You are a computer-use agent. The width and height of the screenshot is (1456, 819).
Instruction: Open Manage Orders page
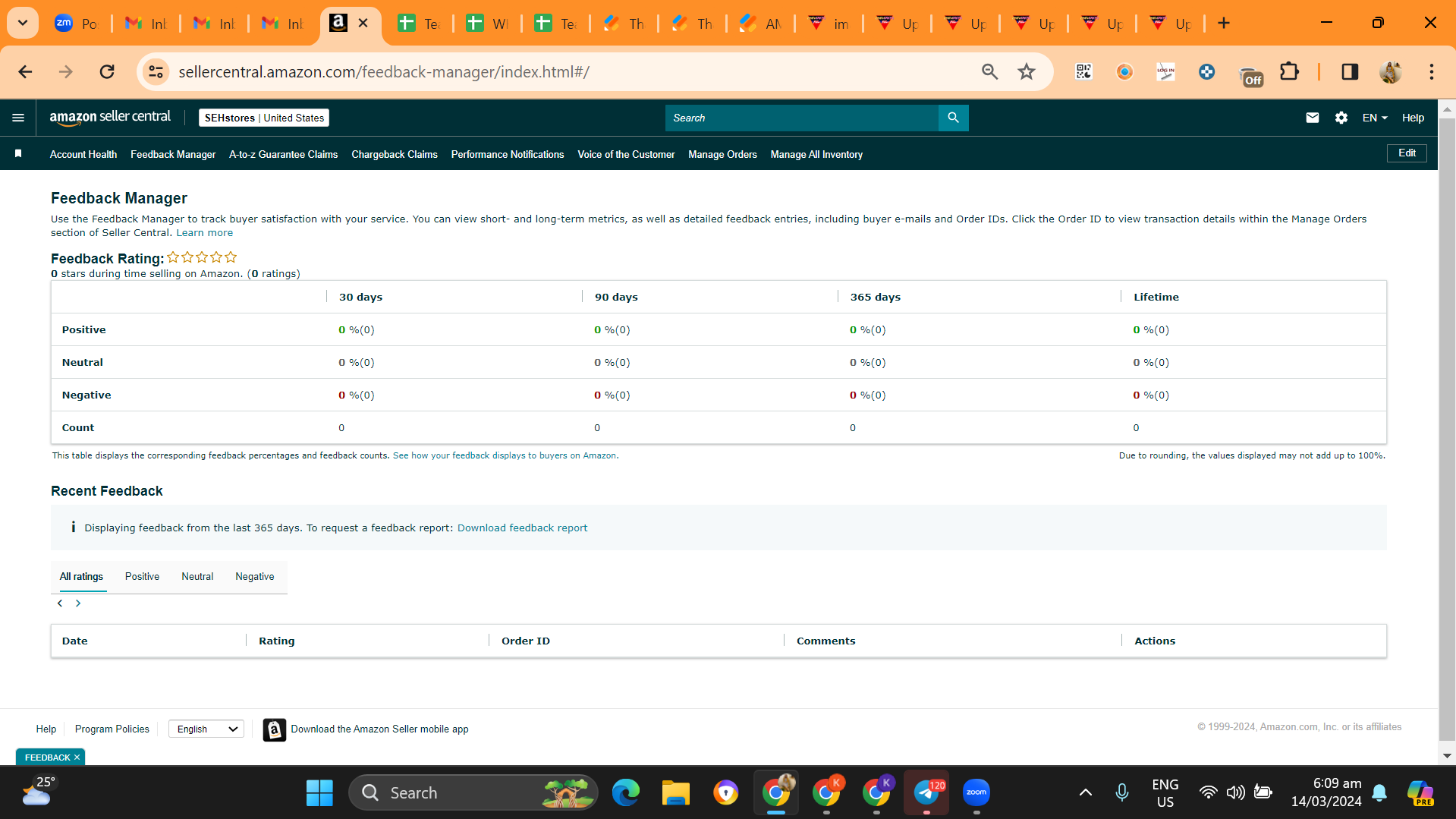(x=722, y=154)
